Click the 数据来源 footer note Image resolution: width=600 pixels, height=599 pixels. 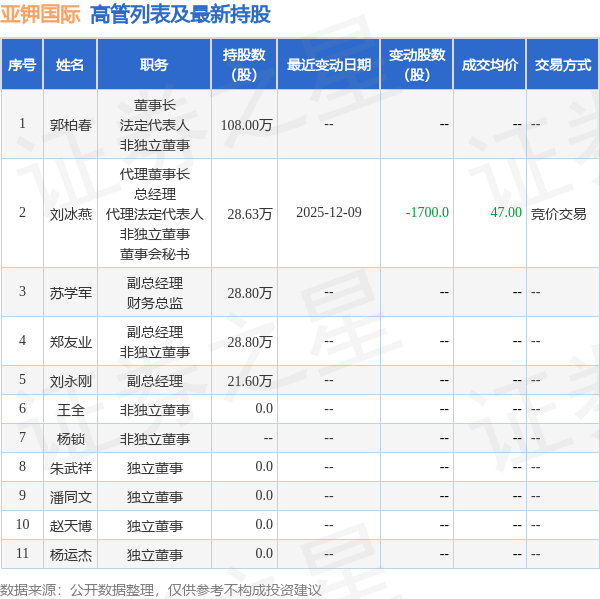[x=161, y=590]
